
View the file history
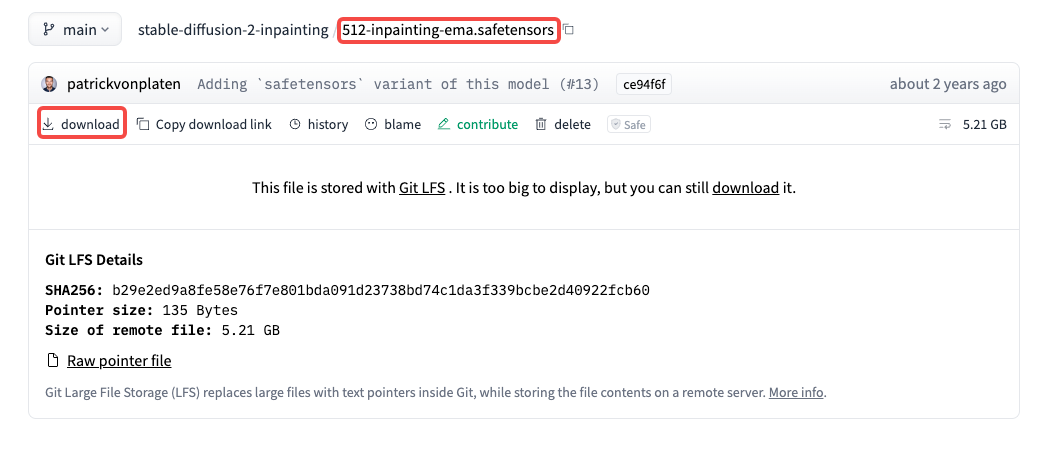pyautogui.click(x=319, y=124)
